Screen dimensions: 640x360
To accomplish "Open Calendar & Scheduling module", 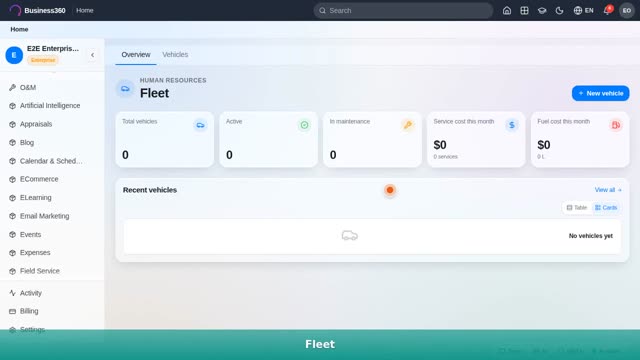I will coord(52,161).
